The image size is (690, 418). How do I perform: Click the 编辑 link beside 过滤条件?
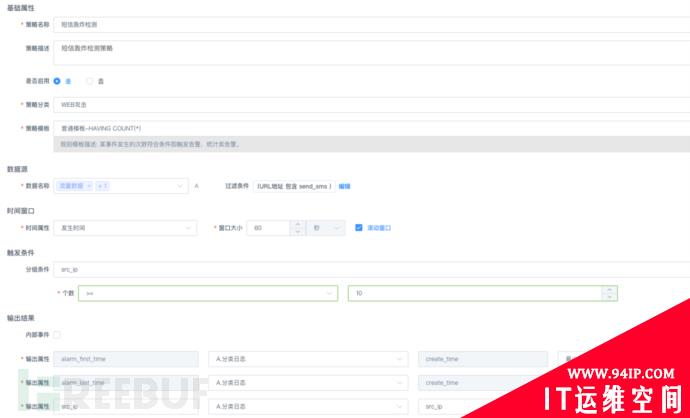coord(345,186)
